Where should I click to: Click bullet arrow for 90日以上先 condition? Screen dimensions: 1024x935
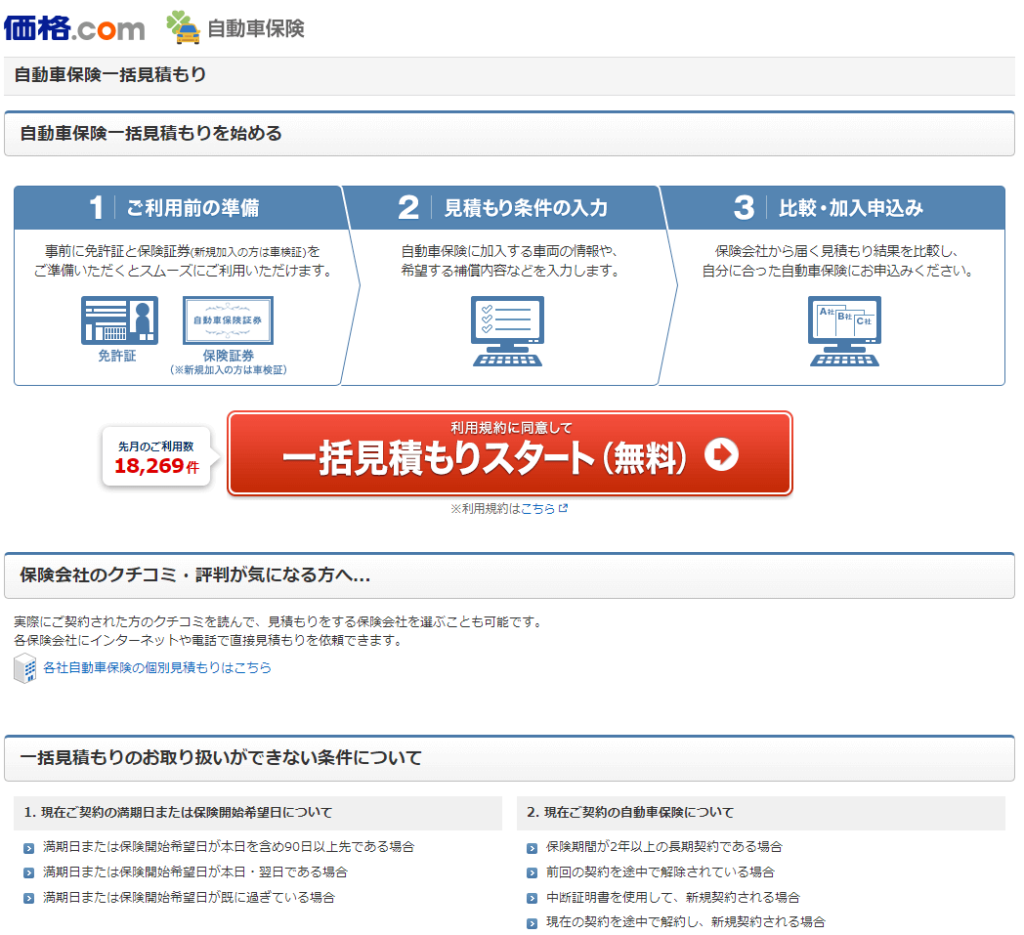[x=29, y=847]
